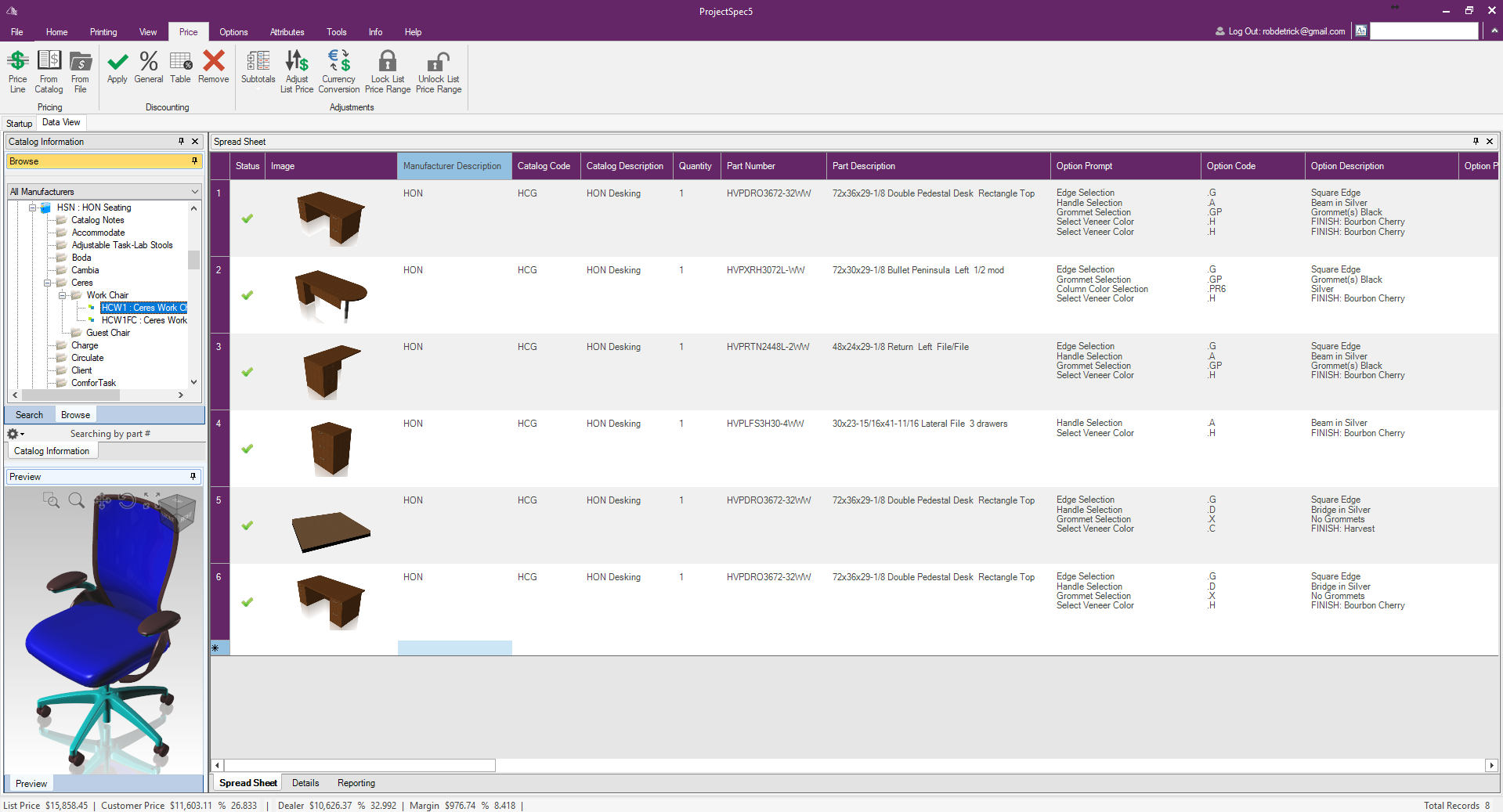Image resolution: width=1503 pixels, height=812 pixels.
Task: Switch to the Printing ribbon tab
Action: pos(103,32)
